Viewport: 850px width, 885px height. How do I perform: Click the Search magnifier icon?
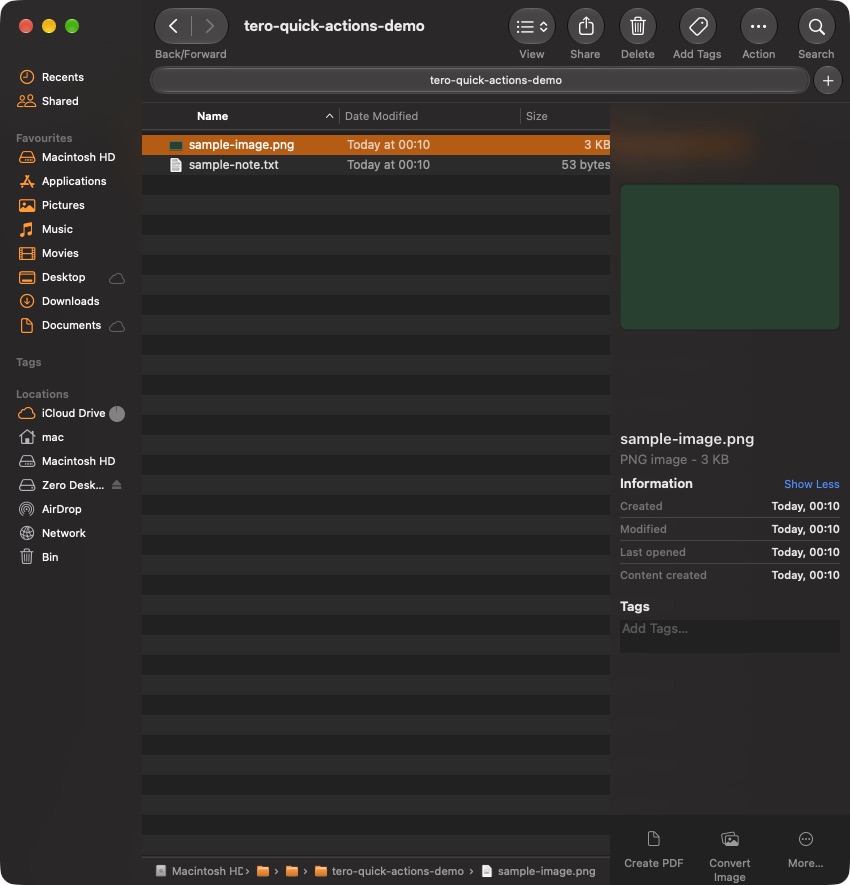[816, 27]
